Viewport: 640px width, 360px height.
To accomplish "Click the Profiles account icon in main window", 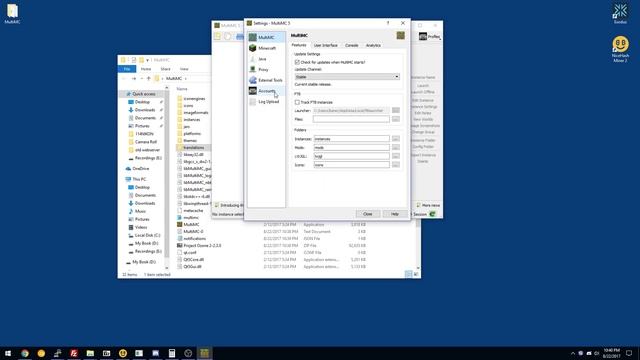I will (423, 36).
